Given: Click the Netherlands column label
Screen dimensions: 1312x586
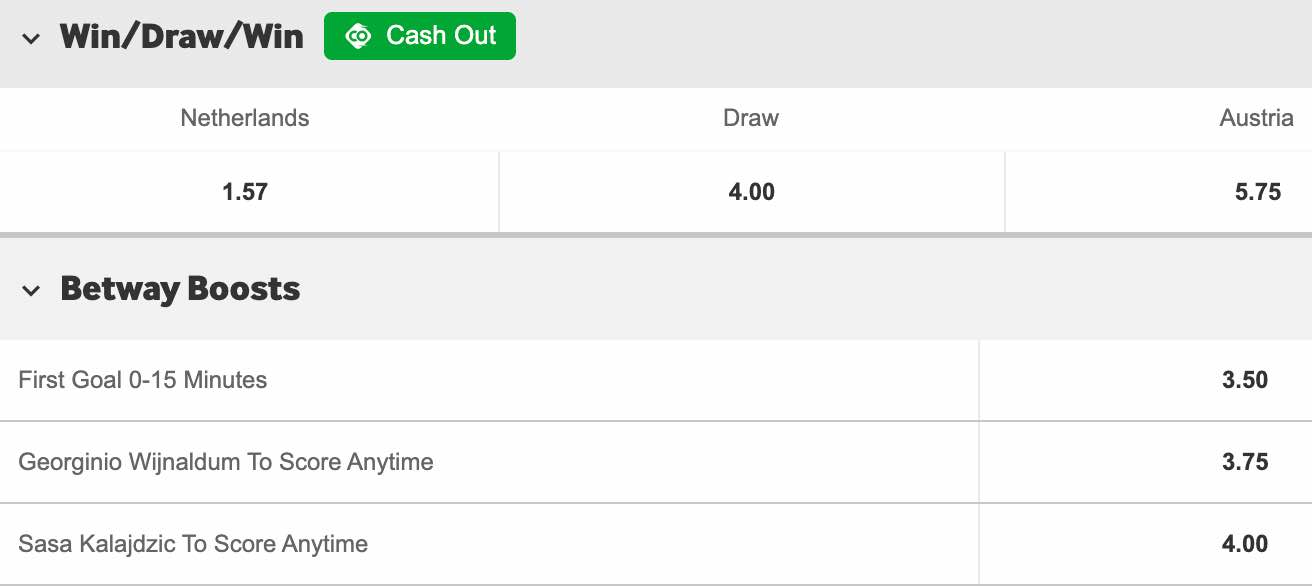Looking at the screenshot, I should 245,118.
